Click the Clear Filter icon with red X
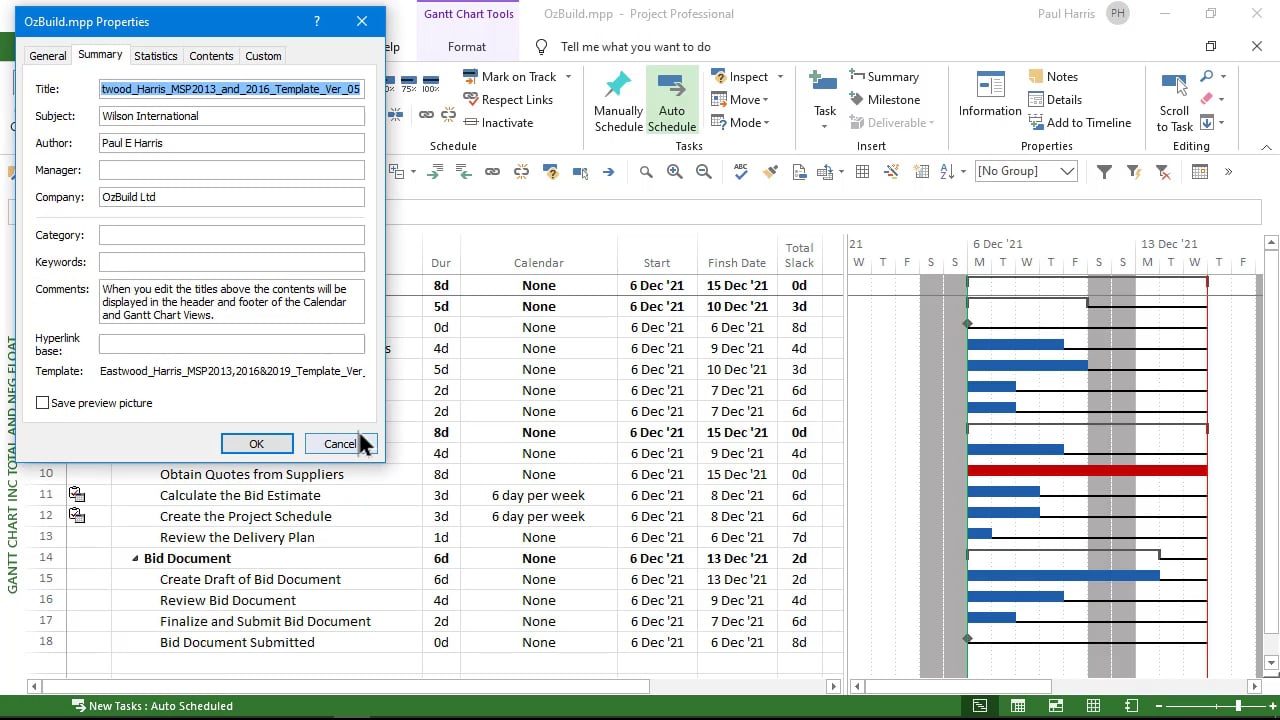The height and width of the screenshot is (720, 1280). point(1163,172)
